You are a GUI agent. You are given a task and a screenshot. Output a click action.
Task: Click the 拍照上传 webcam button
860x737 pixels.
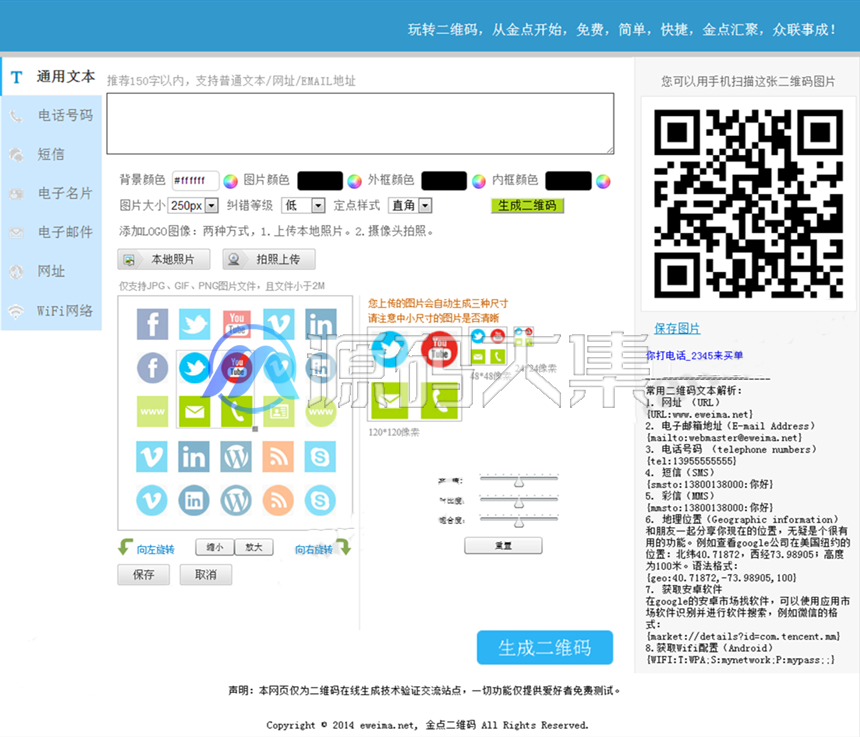[x=269, y=259]
